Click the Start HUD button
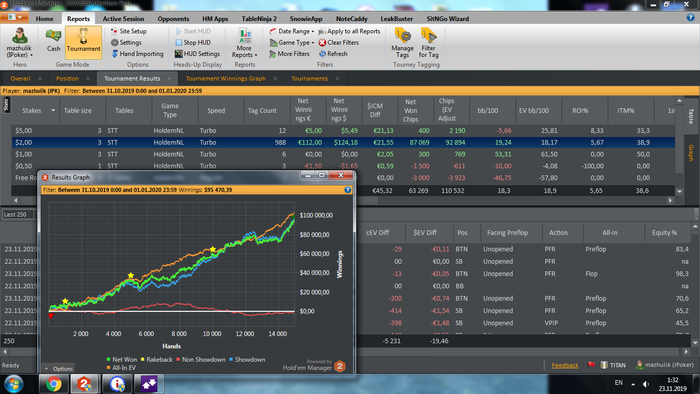This screenshot has height=394, width=700. [x=193, y=31]
